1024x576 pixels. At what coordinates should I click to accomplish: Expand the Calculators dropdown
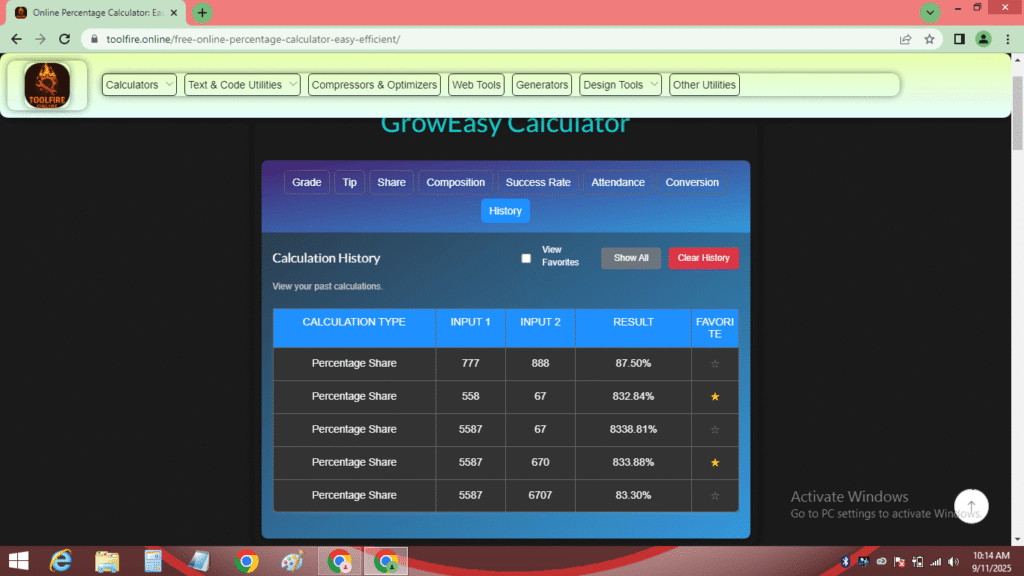click(138, 85)
